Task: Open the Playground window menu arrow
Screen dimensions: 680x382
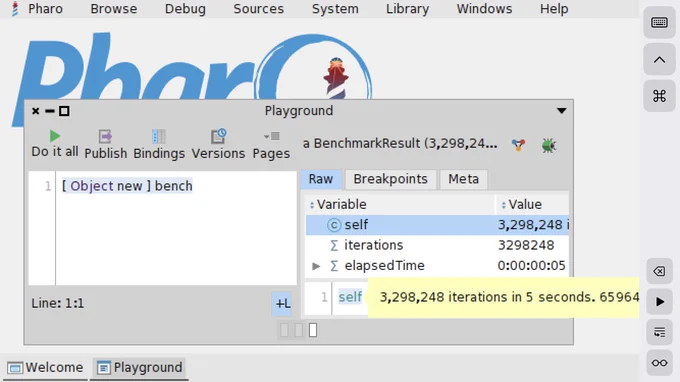Action: [x=562, y=111]
